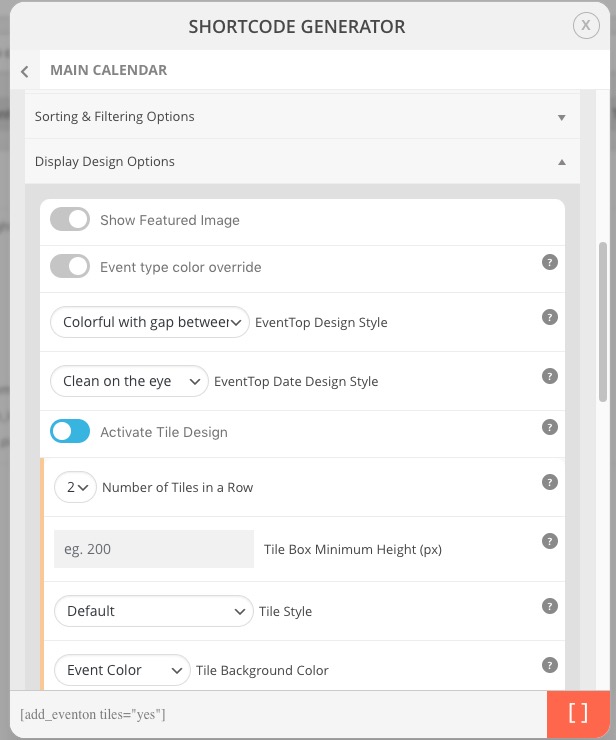The width and height of the screenshot is (616, 740).
Task: Click the Tile Box Minimum Height field
Action: pos(154,549)
